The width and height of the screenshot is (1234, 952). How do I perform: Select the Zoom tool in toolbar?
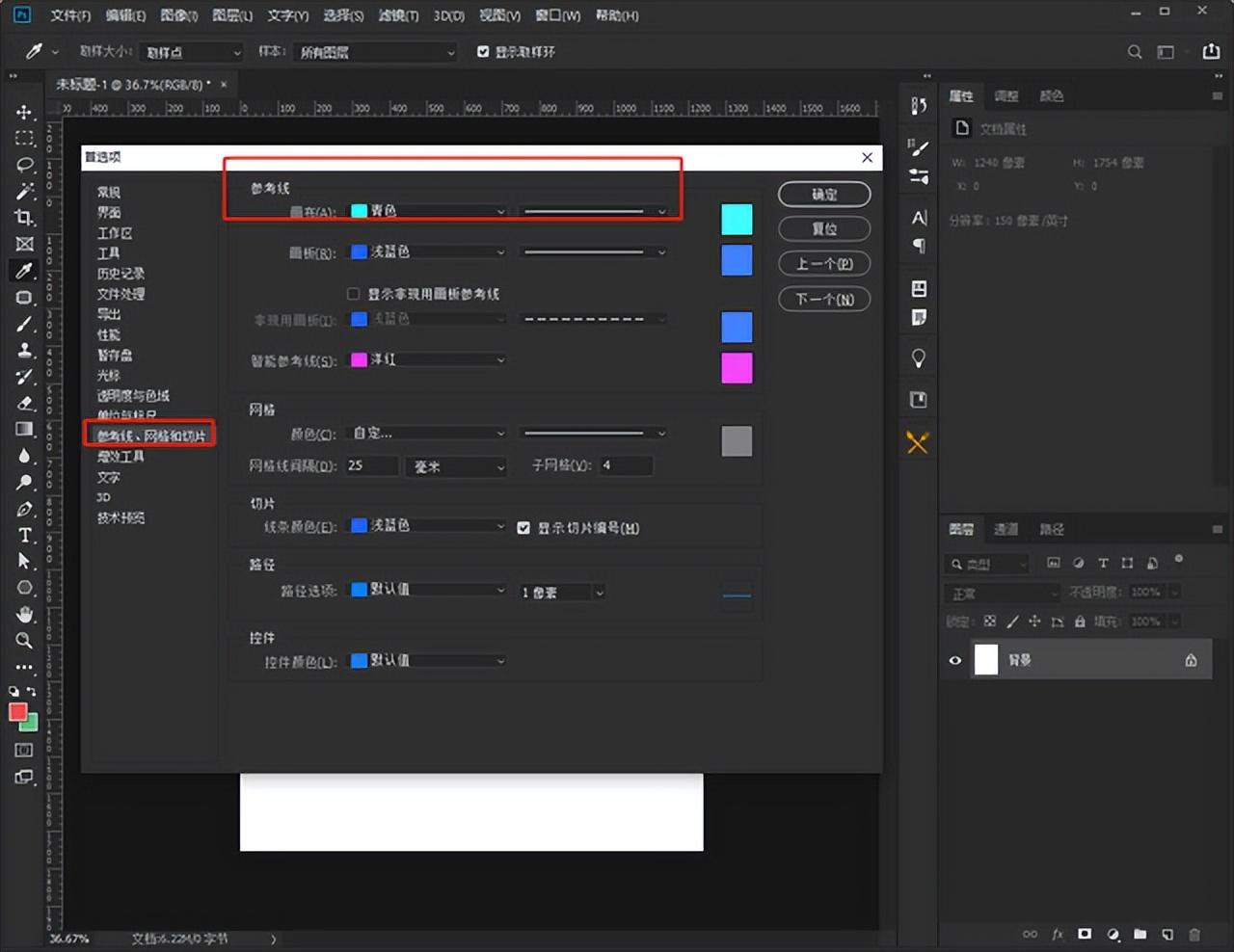coord(24,641)
